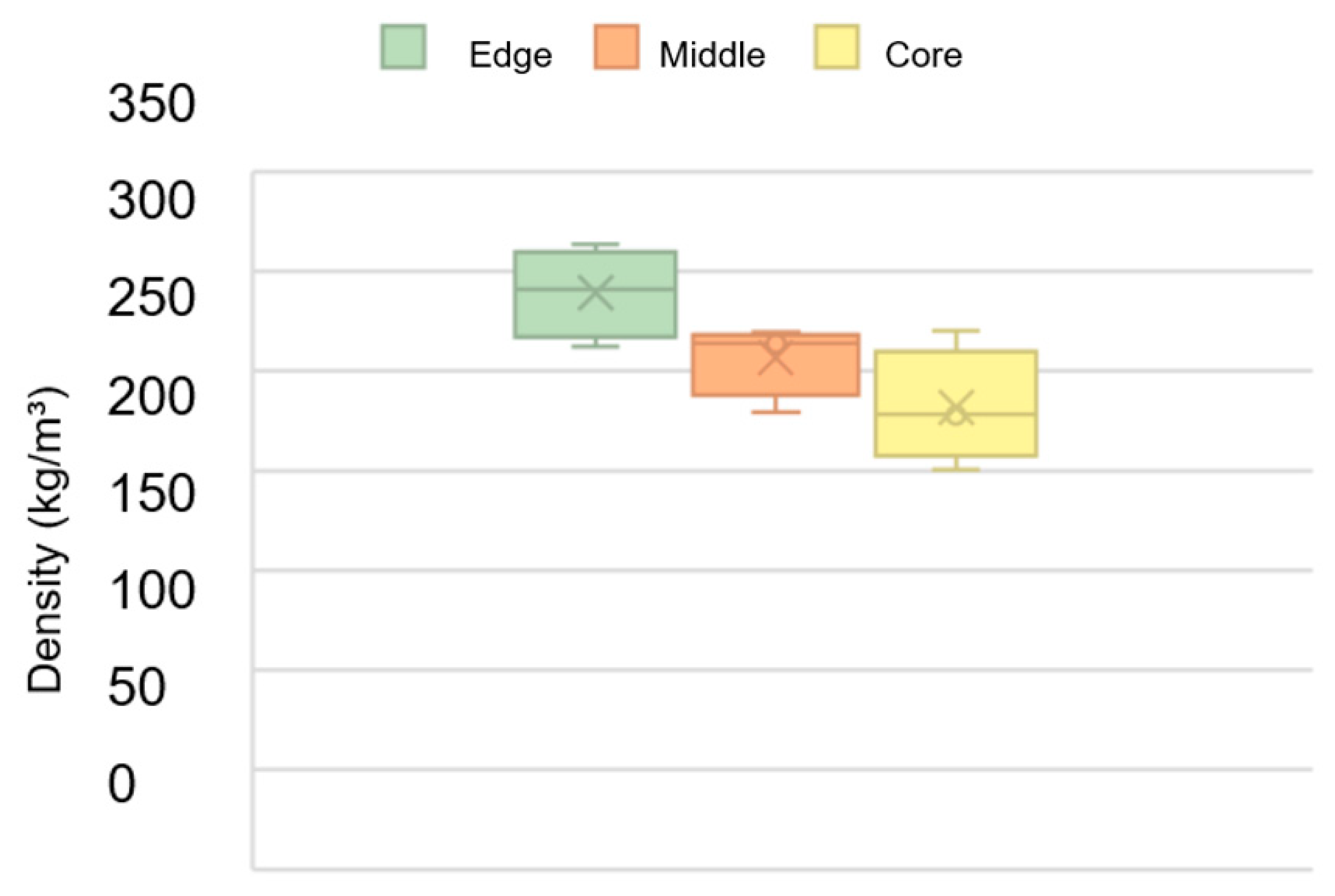Click the yellow Core legend swatch
Image resolution: width=1335 pixels, height=896 pixels.
836,48
